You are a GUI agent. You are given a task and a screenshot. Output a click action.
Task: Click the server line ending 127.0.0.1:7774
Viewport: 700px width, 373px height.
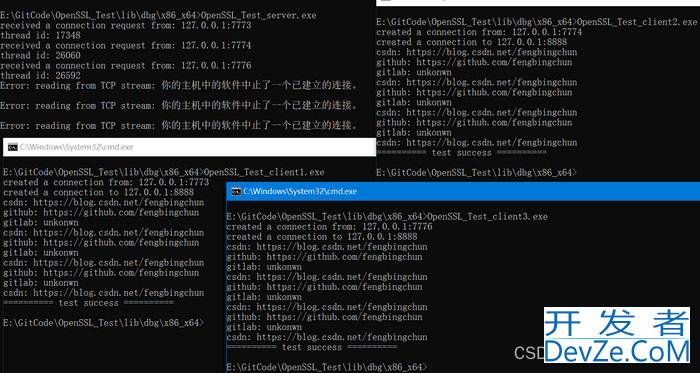point(125,46)
